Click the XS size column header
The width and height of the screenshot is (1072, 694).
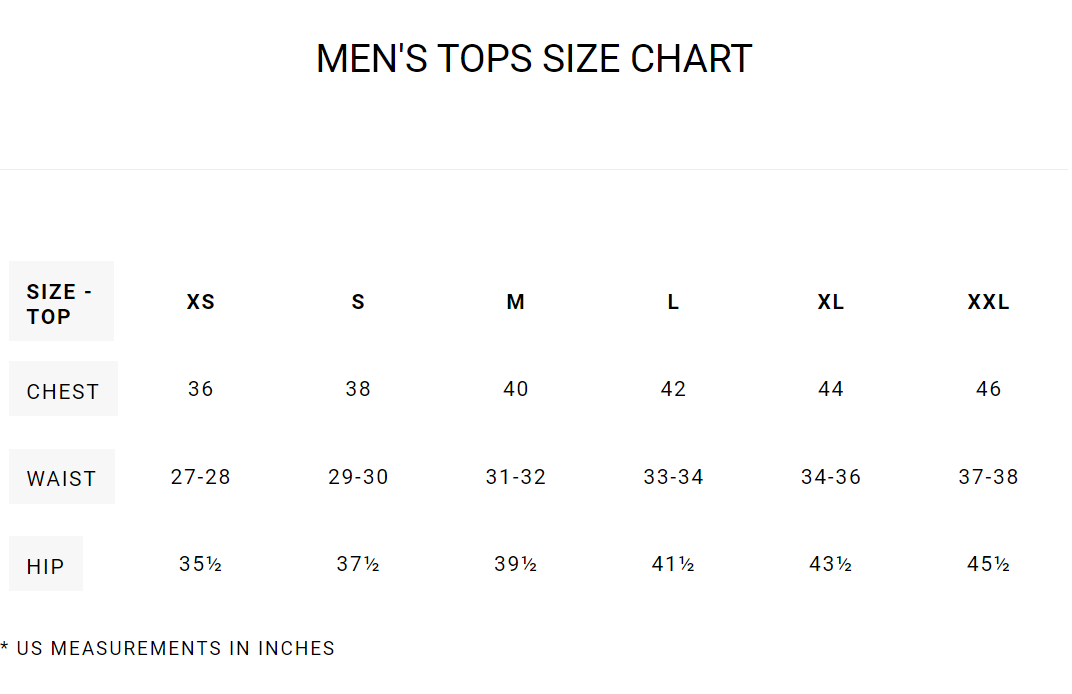point(201,302)
